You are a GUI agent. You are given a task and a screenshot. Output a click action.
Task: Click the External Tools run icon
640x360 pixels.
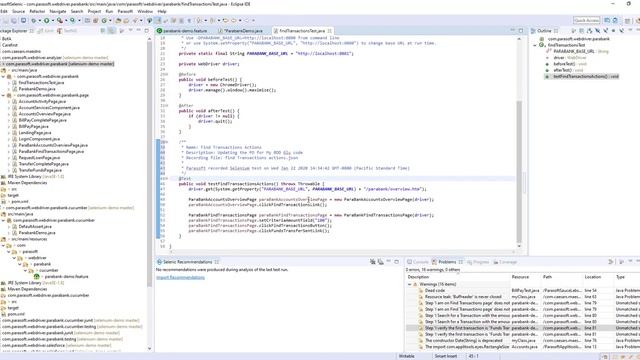pyautogui.click(x=60, y=20)
